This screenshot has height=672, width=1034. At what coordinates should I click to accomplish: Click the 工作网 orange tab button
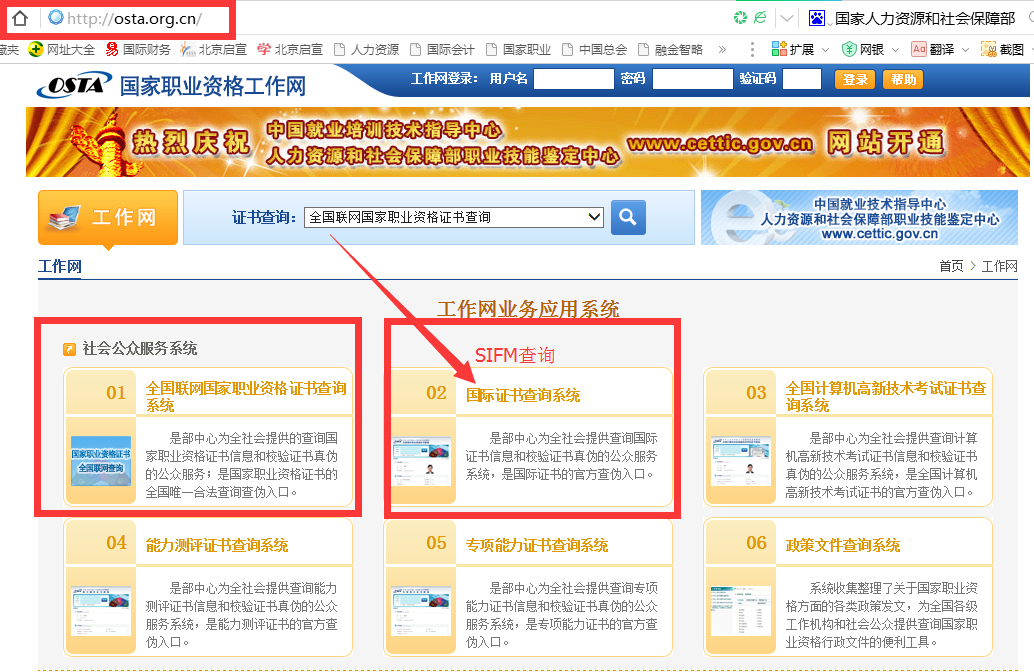click(x=108, y=218)
